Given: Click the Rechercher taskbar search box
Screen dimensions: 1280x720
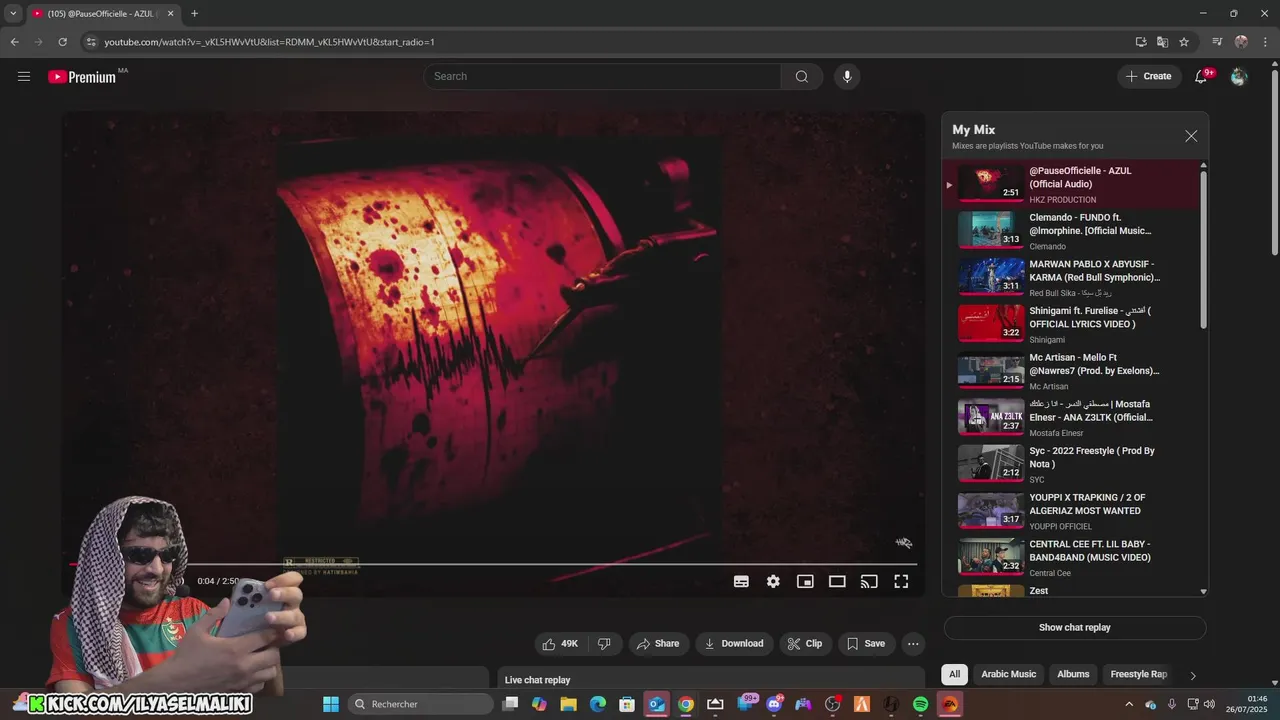Looking at the screenshot, I should click(x=421, y=704).
